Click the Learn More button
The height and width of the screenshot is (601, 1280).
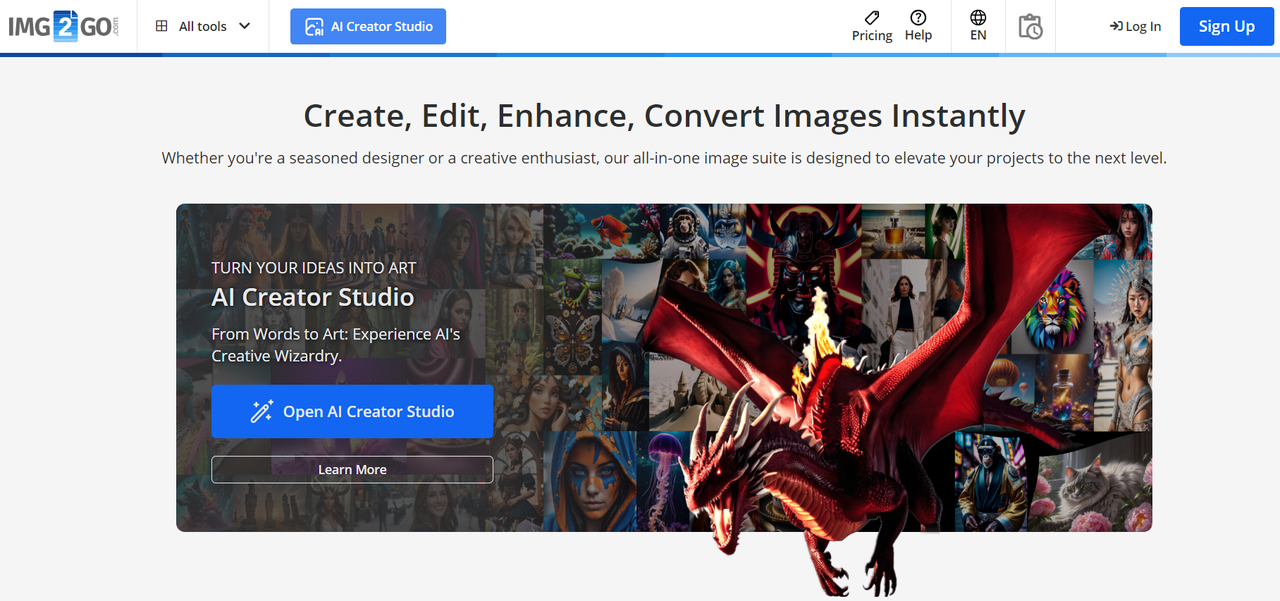coord(352,469)
